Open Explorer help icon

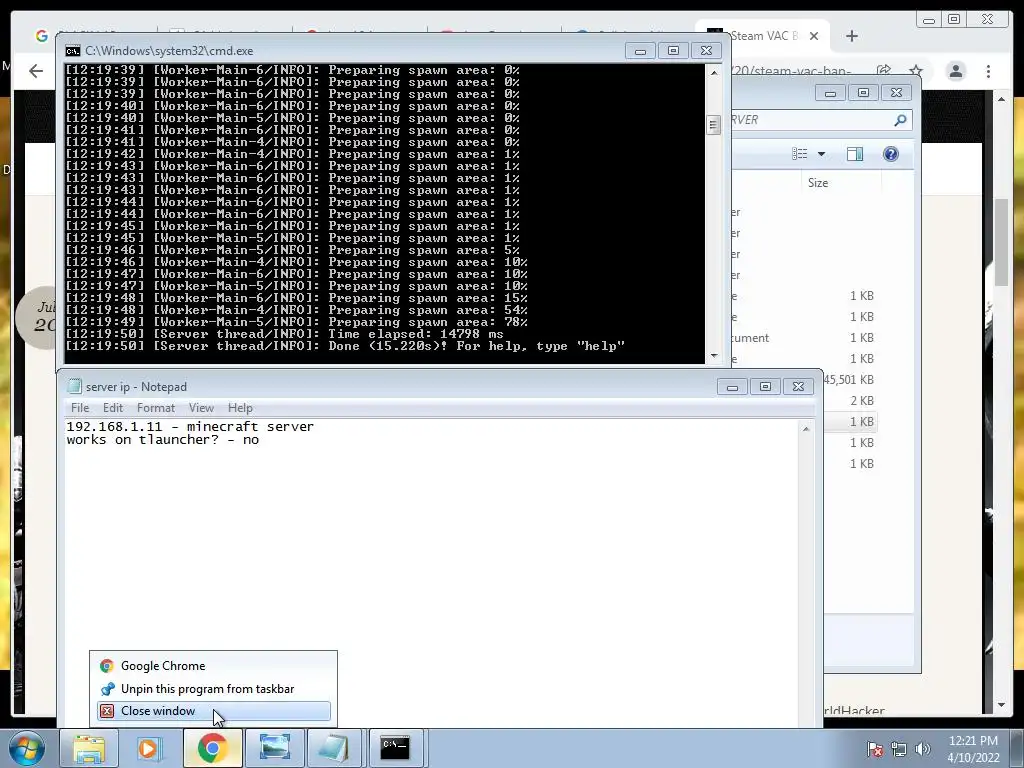(891, 154)
